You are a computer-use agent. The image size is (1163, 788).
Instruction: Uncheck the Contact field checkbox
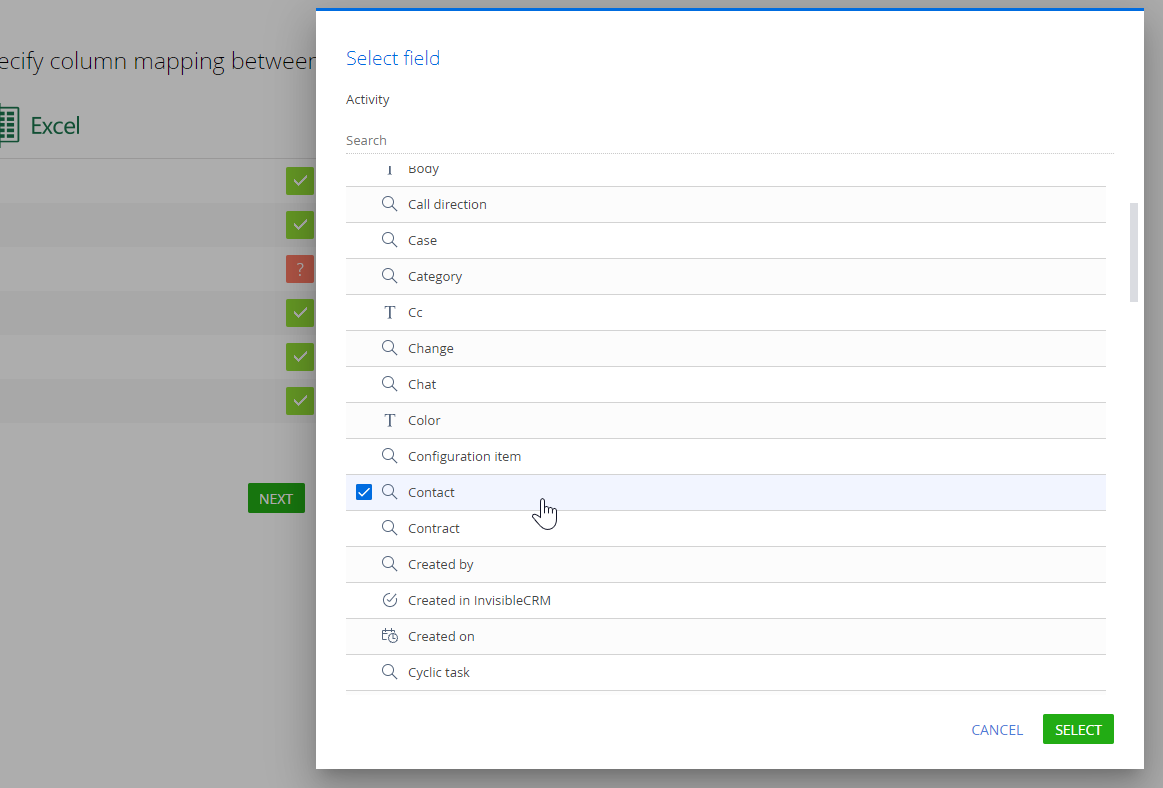point(363,492)
